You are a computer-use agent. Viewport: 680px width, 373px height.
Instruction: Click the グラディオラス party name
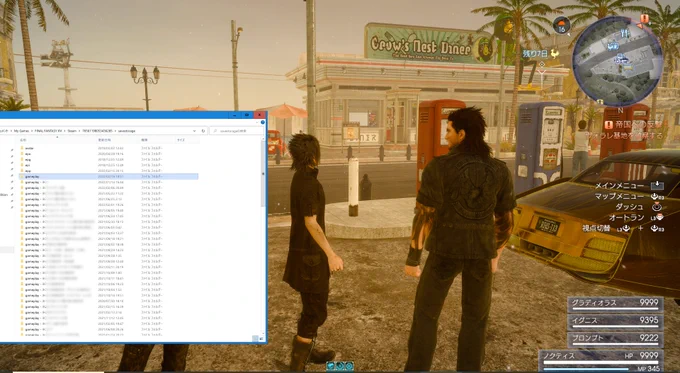594,303
